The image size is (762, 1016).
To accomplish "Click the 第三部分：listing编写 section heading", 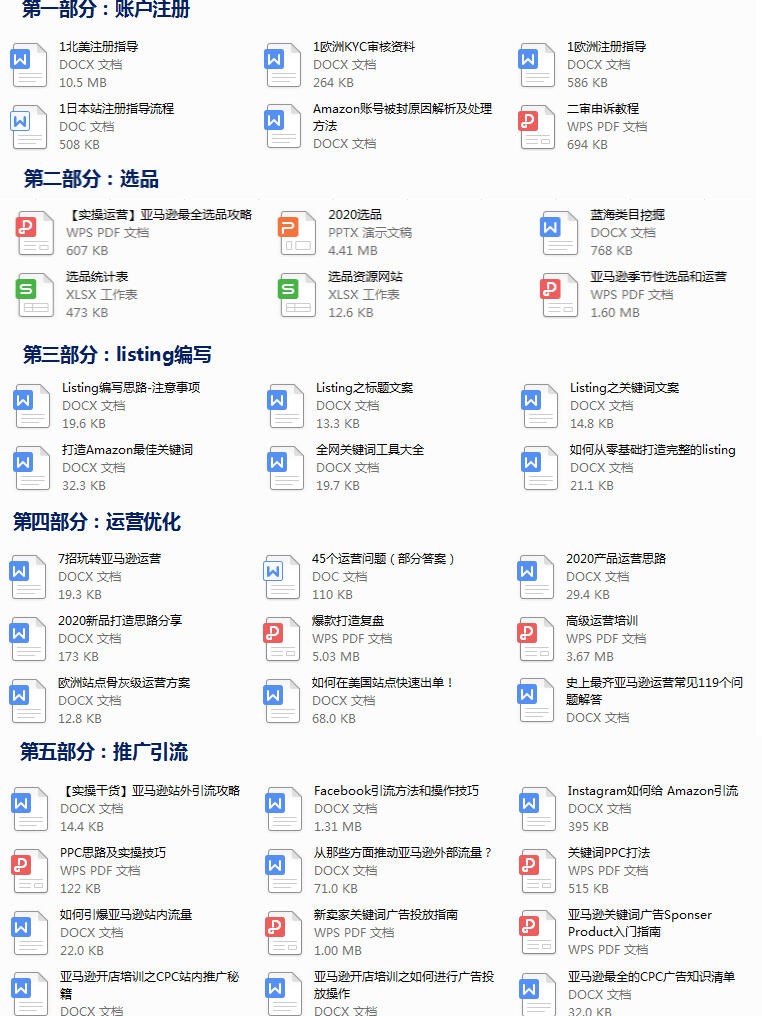I will click(117, 354).
